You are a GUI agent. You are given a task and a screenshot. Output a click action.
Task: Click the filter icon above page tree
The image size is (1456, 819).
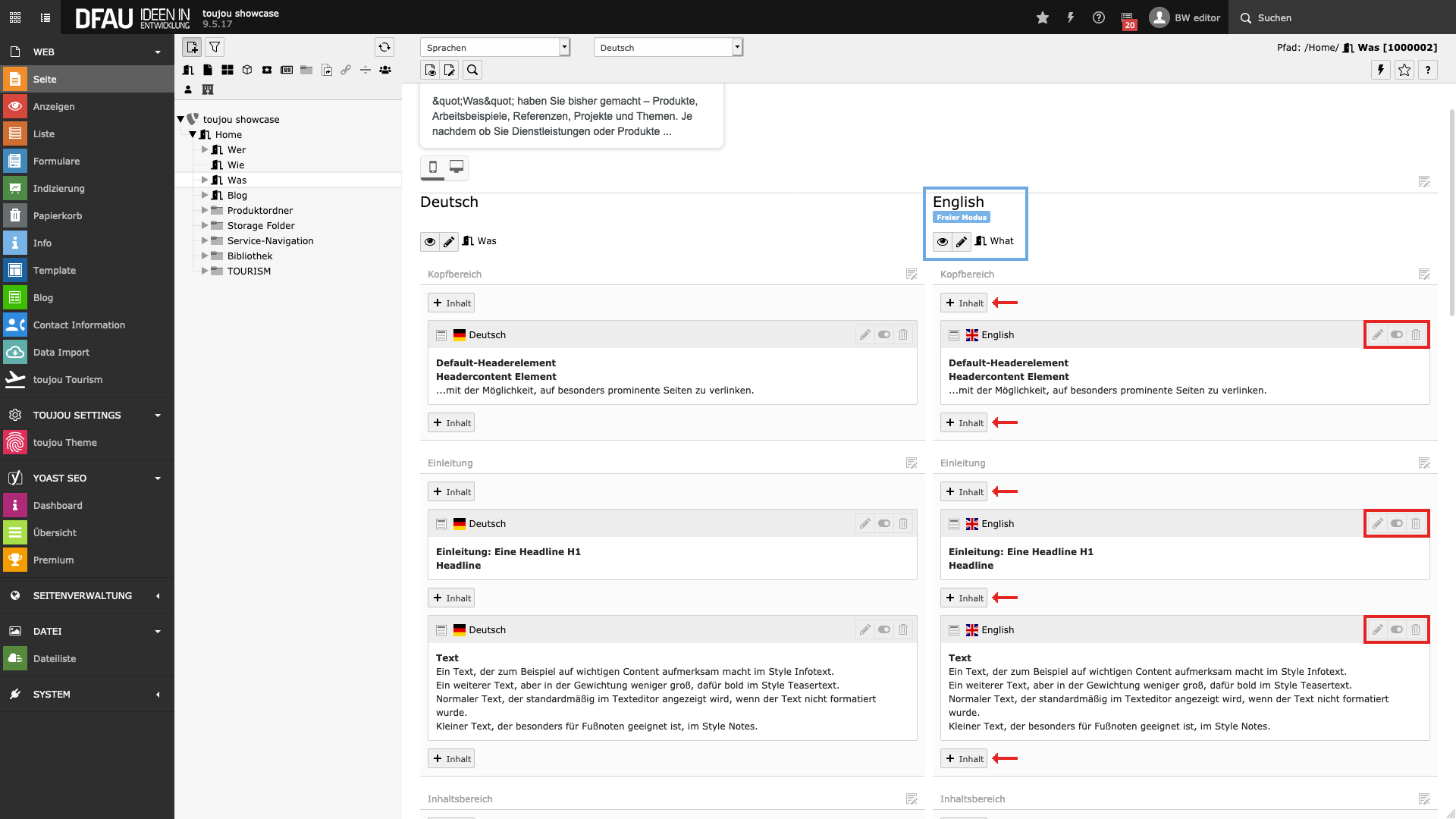click(215, 47)
